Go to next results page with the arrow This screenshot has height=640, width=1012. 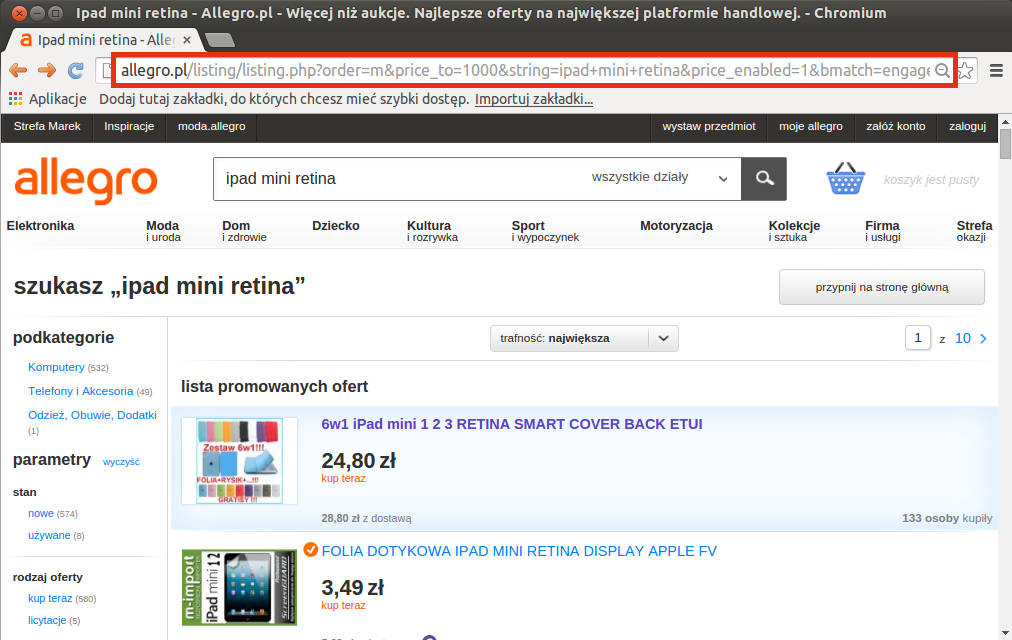click(984, 339)
